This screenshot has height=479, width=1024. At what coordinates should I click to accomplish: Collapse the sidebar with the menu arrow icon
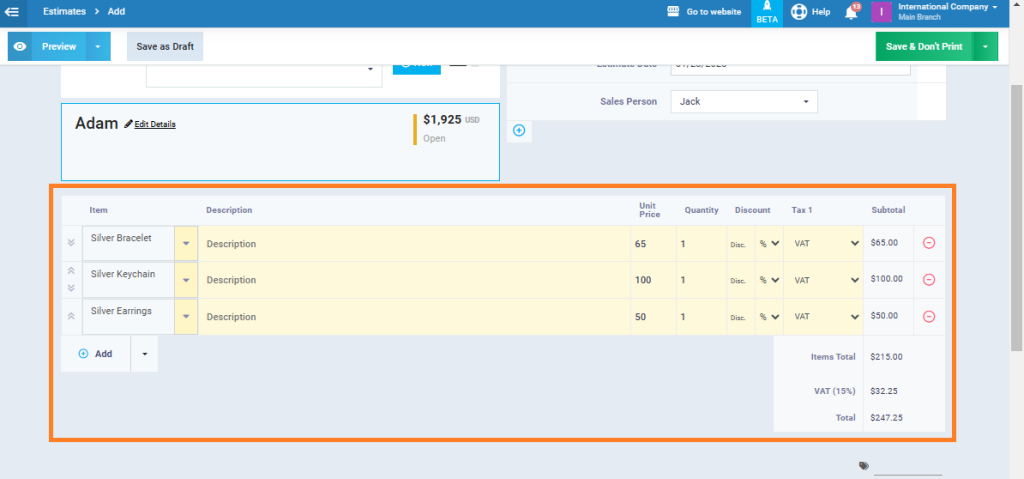(12, 11)
